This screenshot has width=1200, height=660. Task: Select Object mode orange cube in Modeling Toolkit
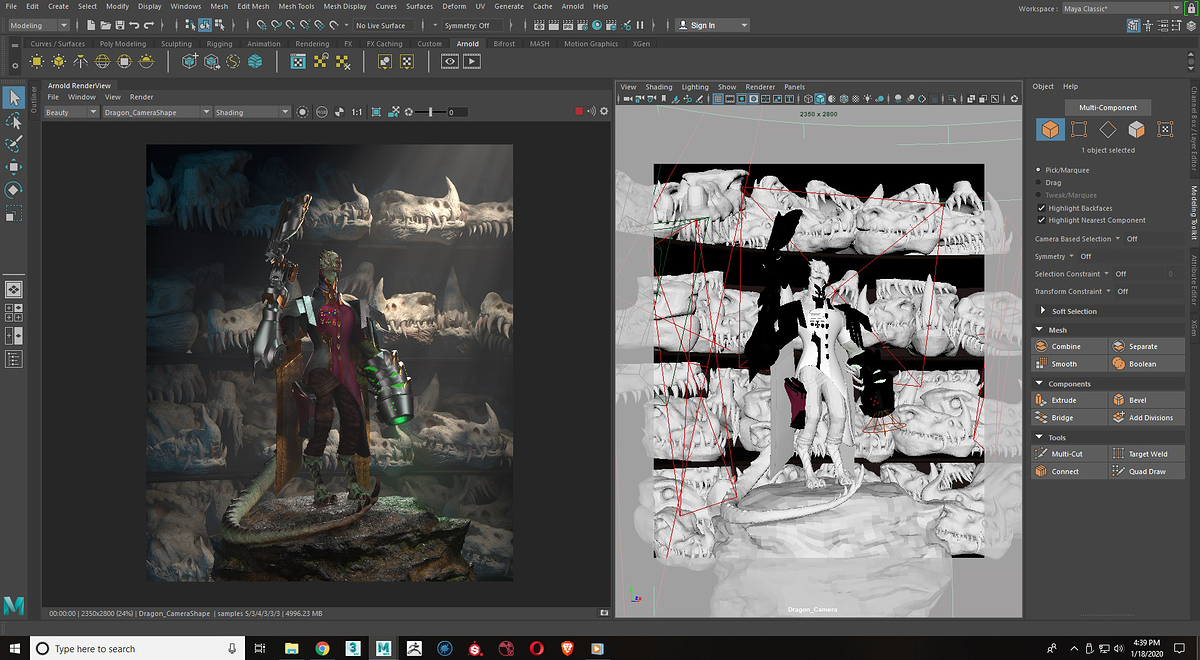click(x=1050, y=129)
